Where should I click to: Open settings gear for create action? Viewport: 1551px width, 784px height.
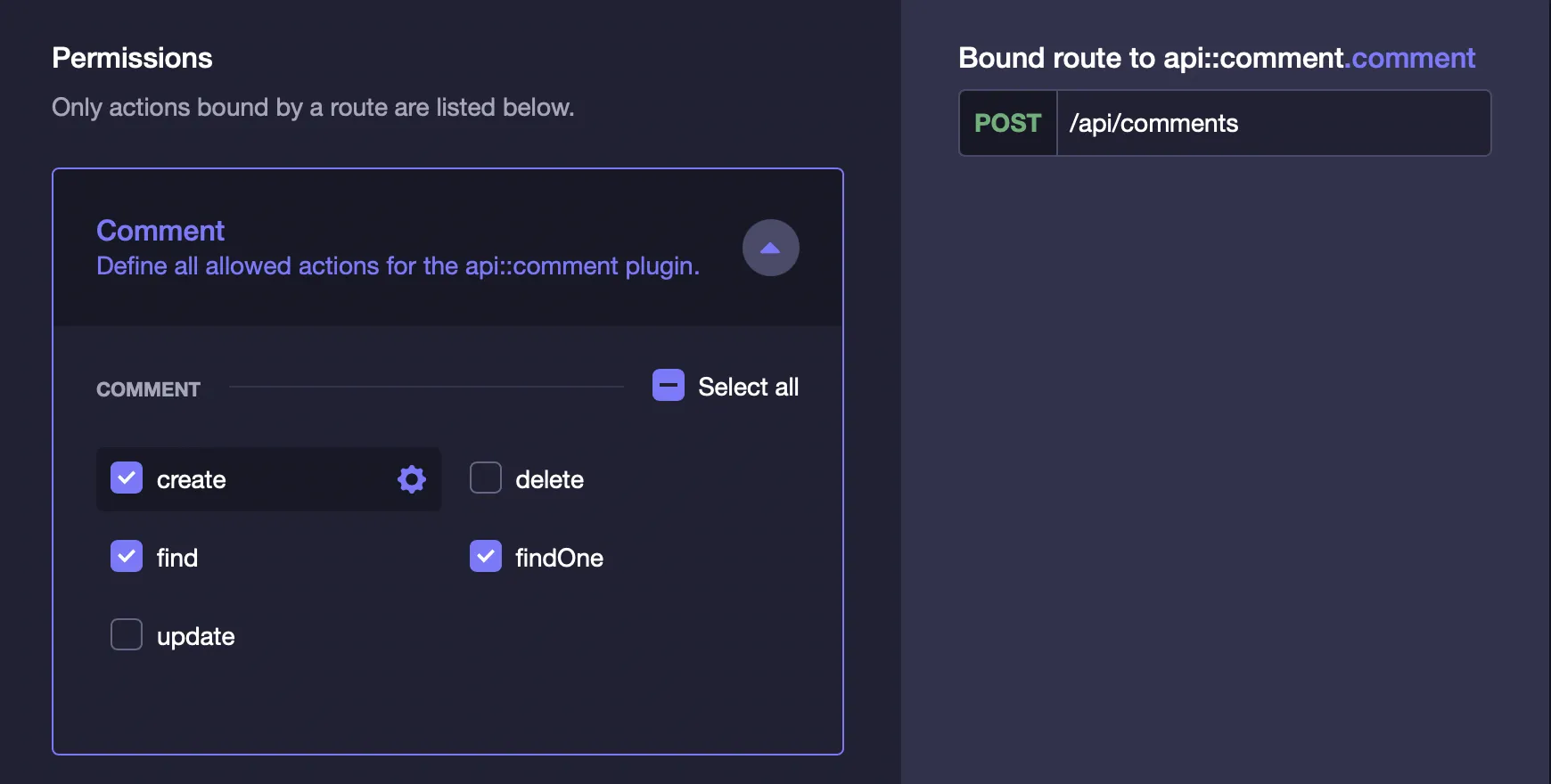point(411,479)
